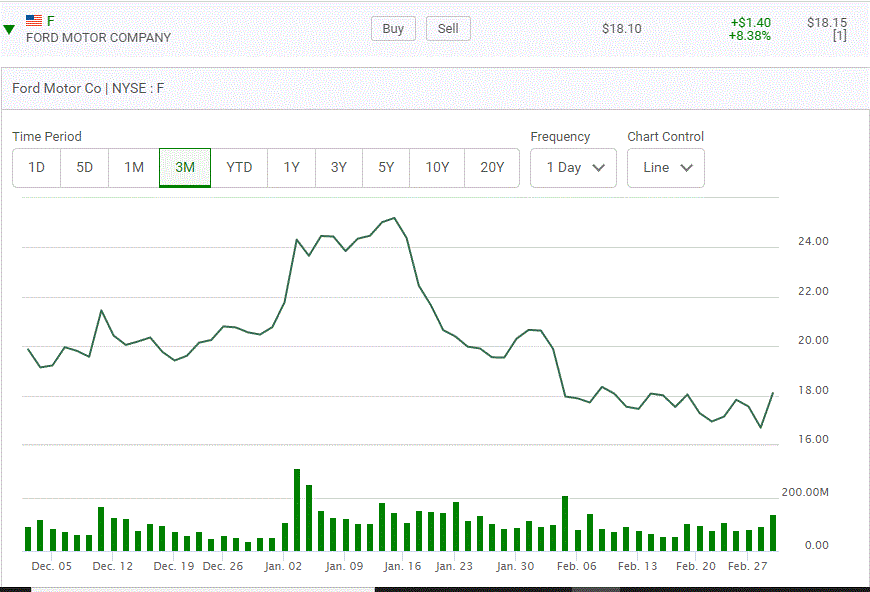This screenshot has height=592, width=870.
Task: Click the Jan. 09 axis label
Action: [344, 566]
